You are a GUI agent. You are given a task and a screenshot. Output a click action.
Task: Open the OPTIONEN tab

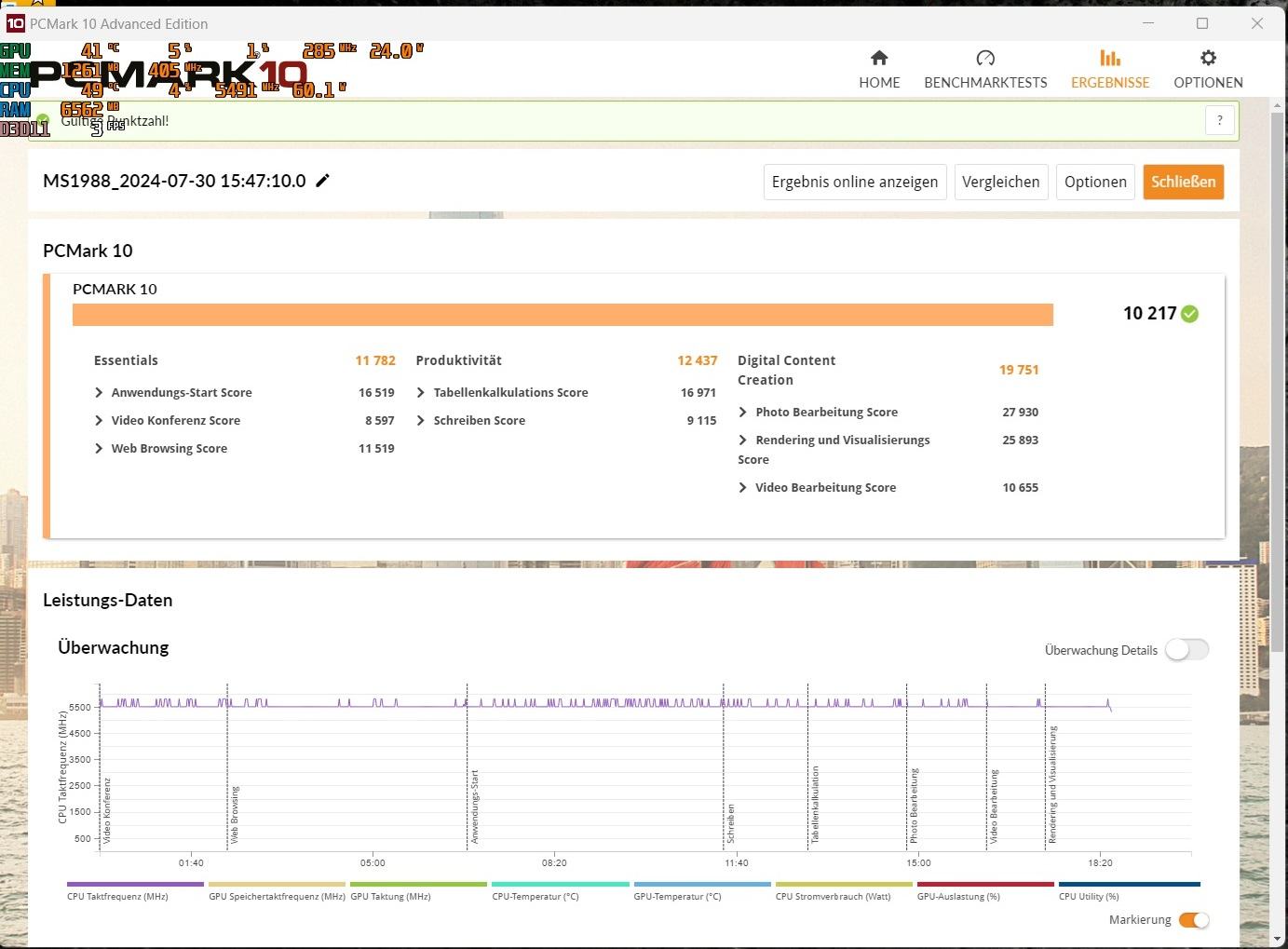pos(1208,70)
